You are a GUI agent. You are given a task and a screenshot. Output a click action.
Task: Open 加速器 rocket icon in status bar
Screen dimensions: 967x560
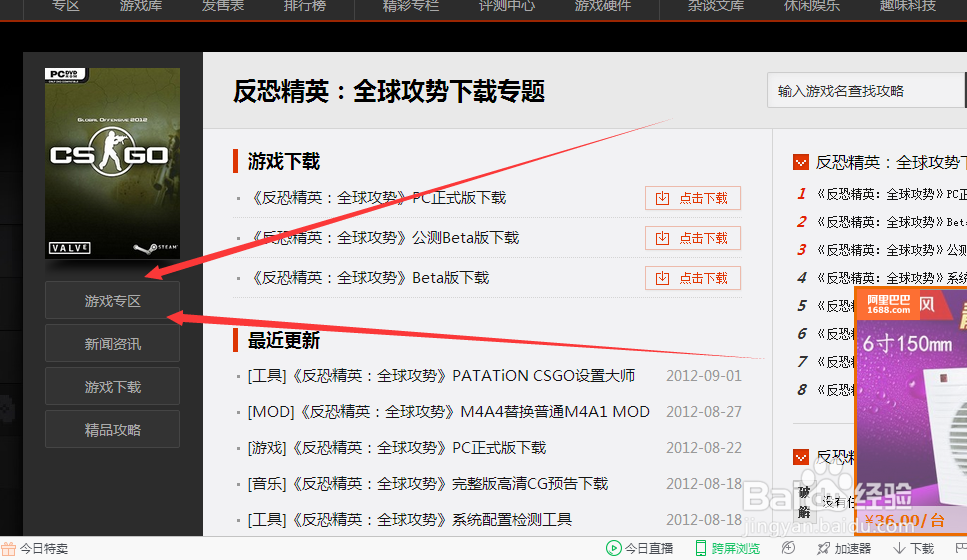[823, 548]
